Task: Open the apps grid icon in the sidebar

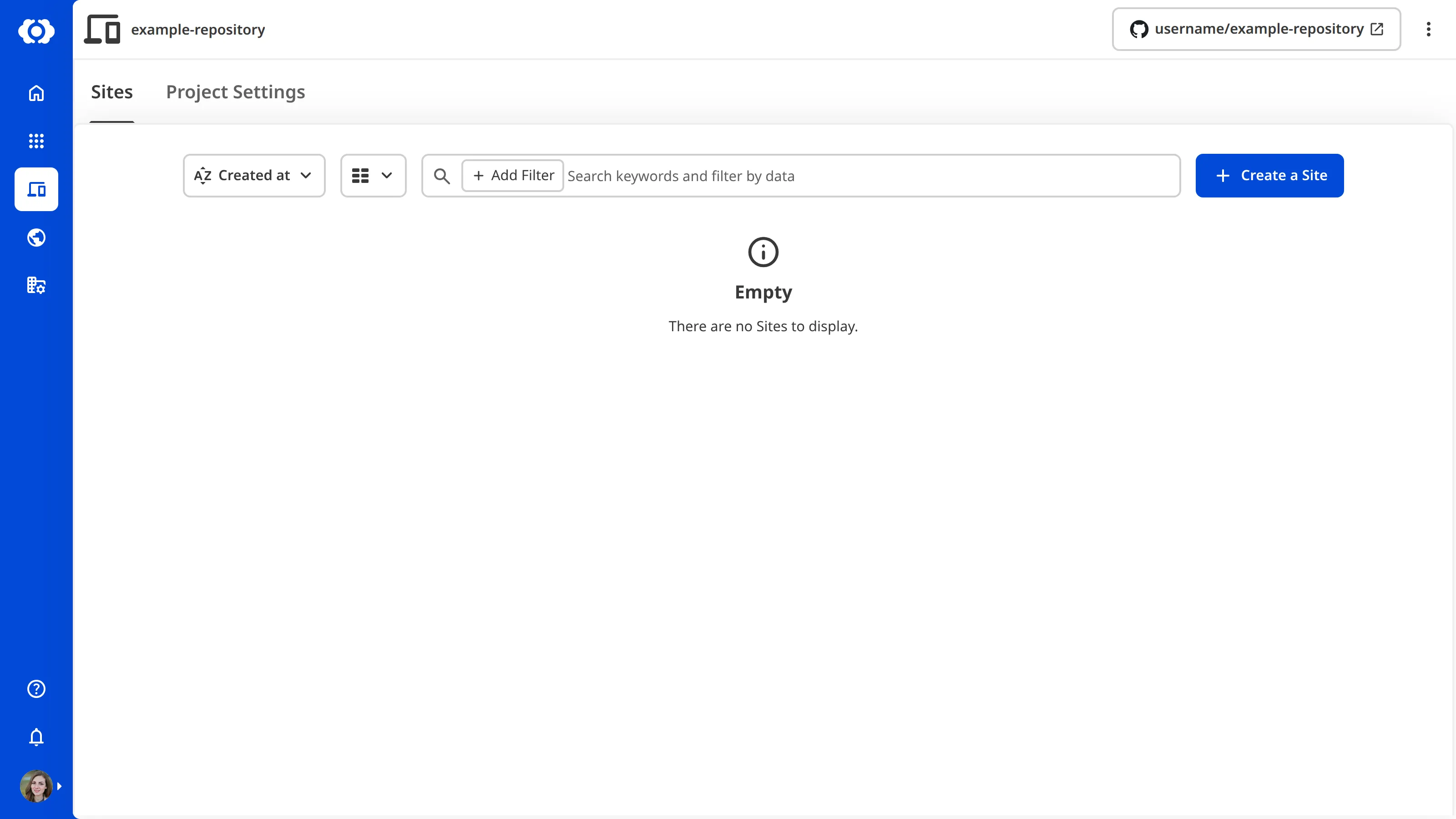Action: point(36,141)
